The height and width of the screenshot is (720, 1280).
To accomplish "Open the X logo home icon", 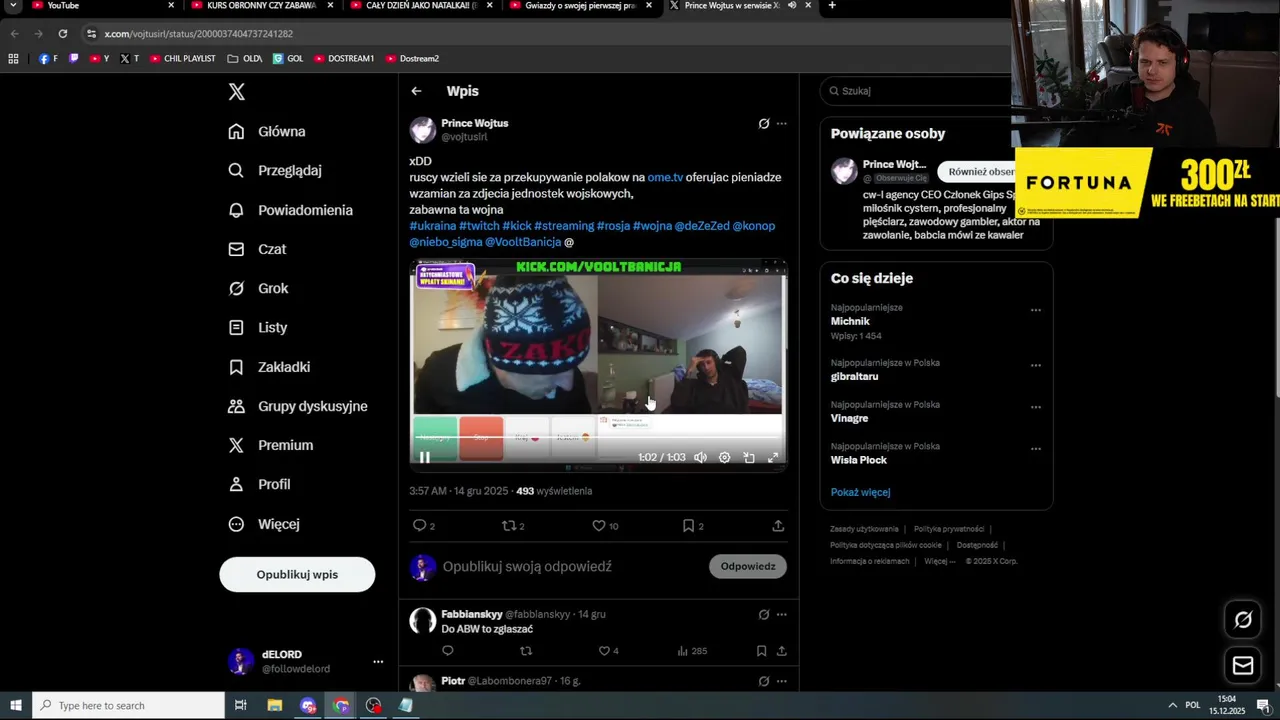I will (236, 92).
